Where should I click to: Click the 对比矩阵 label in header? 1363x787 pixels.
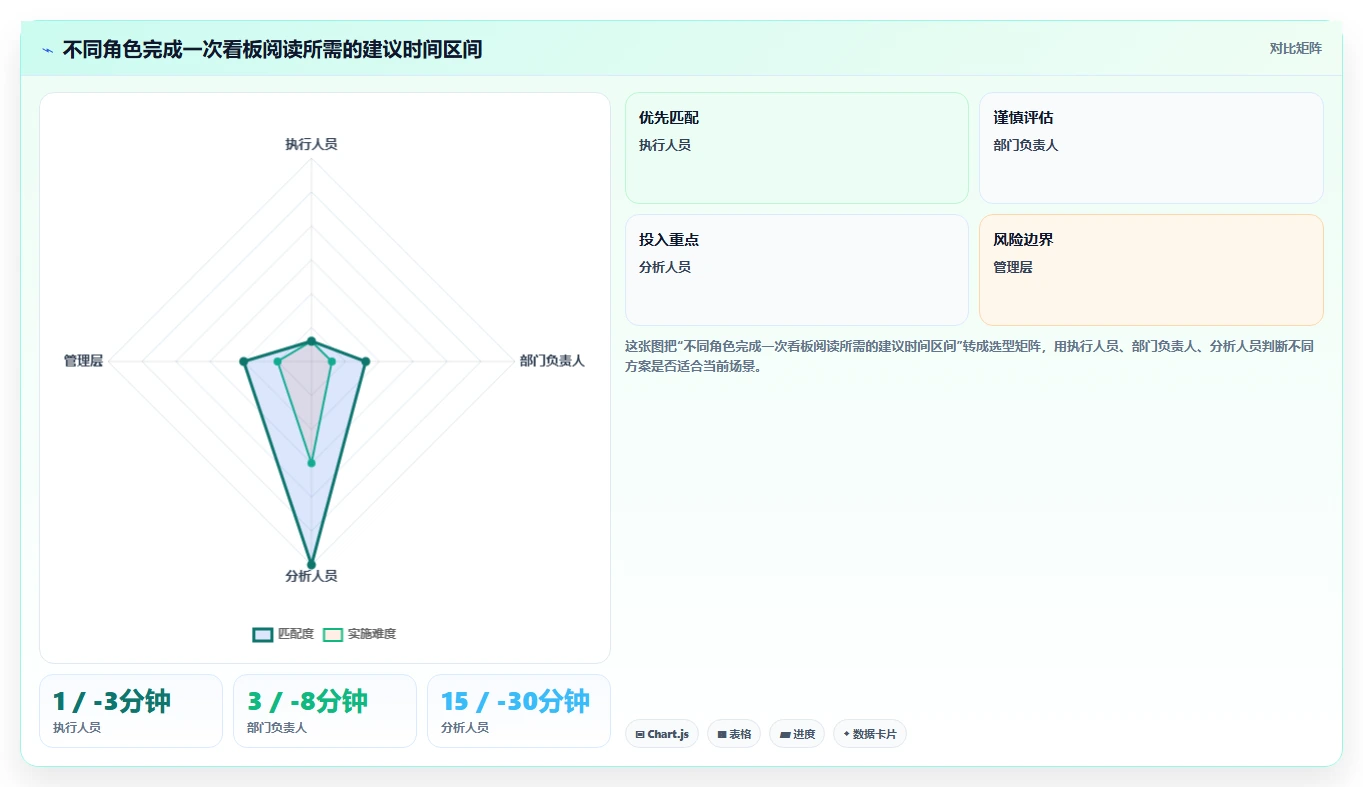[x=1295, y=49]
